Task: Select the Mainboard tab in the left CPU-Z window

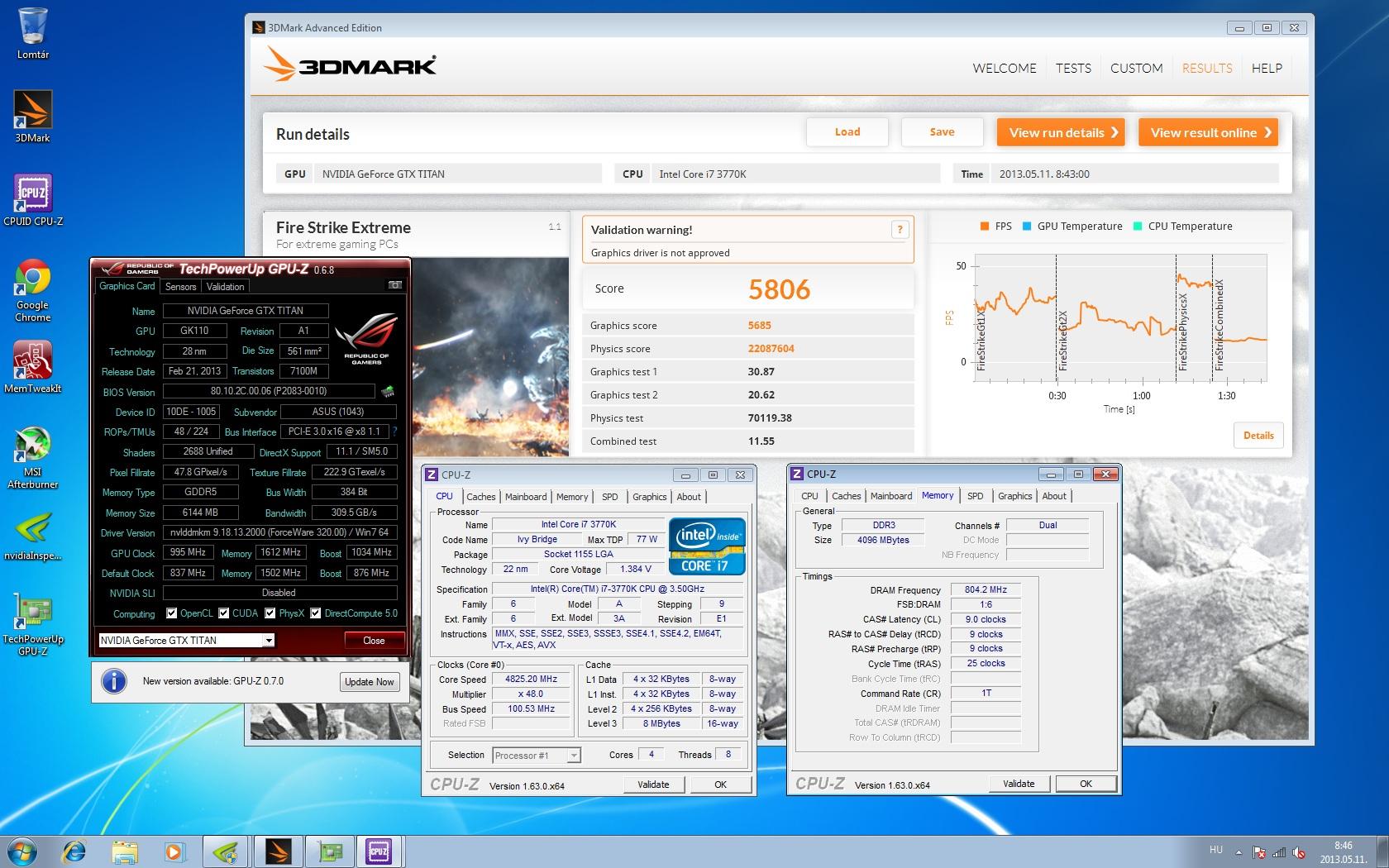Action: pyautogui.click(x=526, y=497)
